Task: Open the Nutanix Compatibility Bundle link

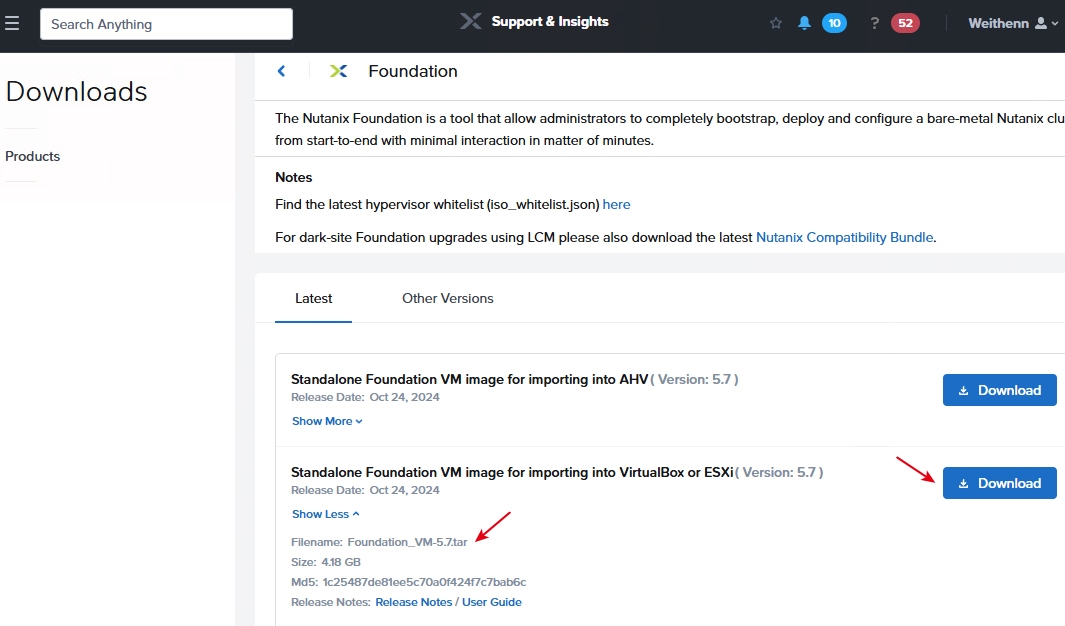Action: [844, 238]
